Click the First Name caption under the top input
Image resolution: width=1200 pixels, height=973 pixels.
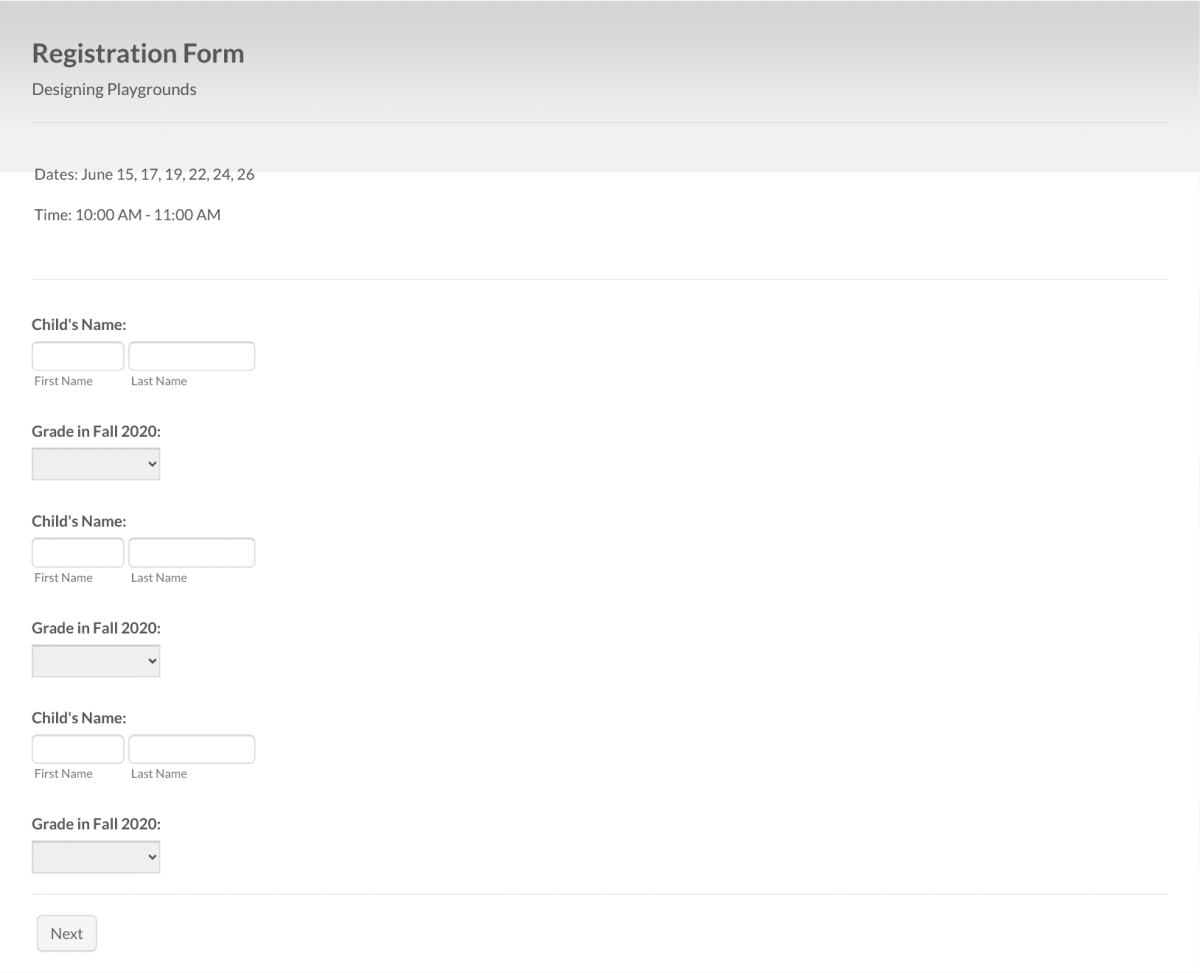click(63, 380)
